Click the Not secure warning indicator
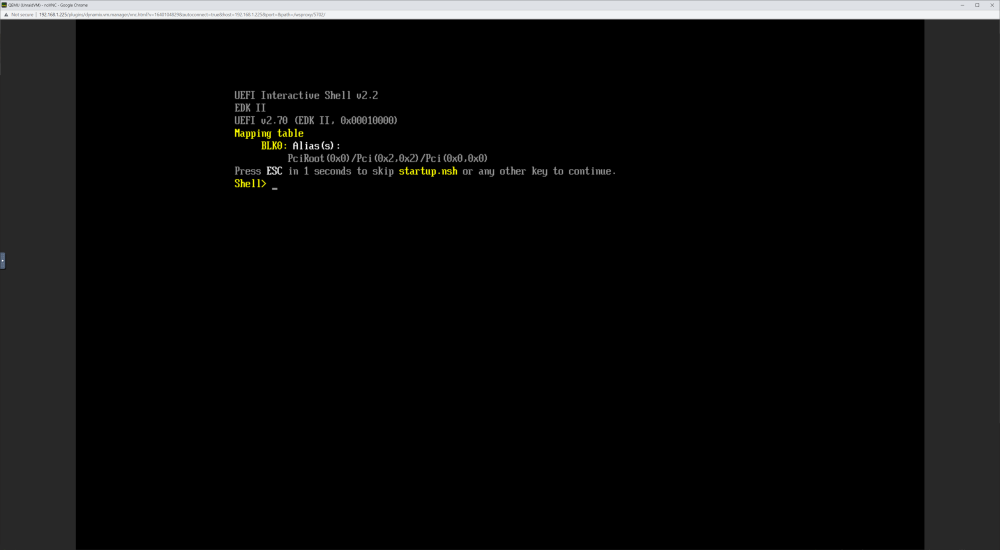 tap(18, 14)
